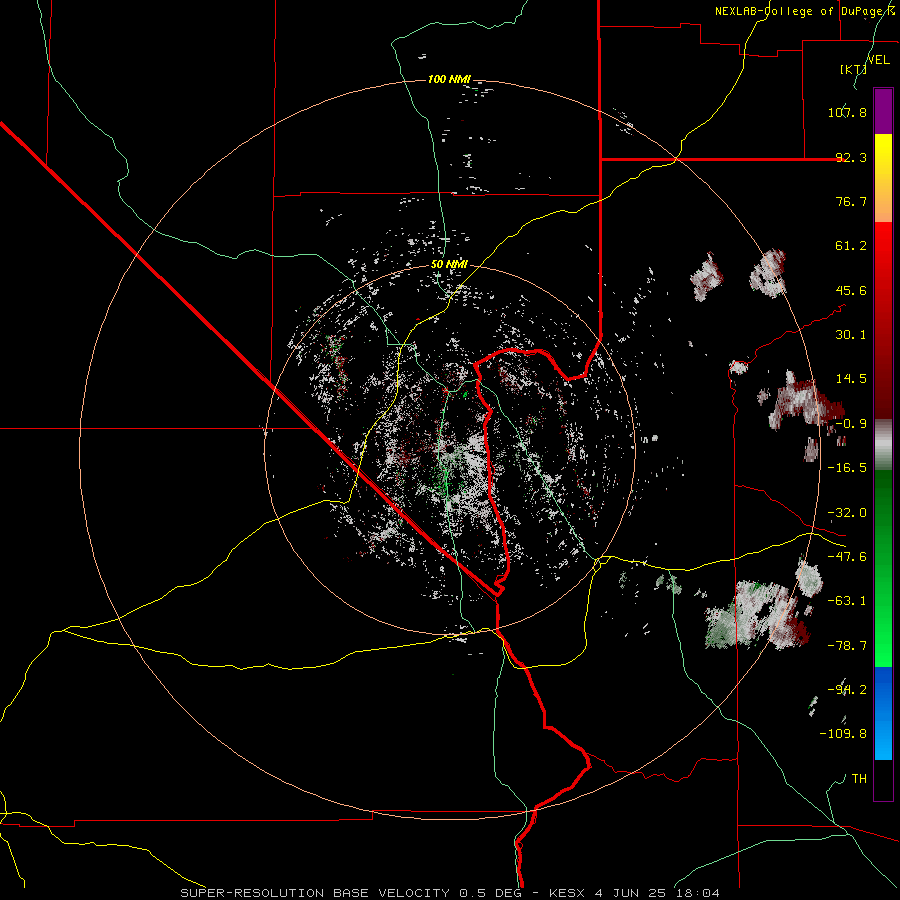
Task: Click the NEXLAB-College of DuPage credit text
Action: click(804, 11)
